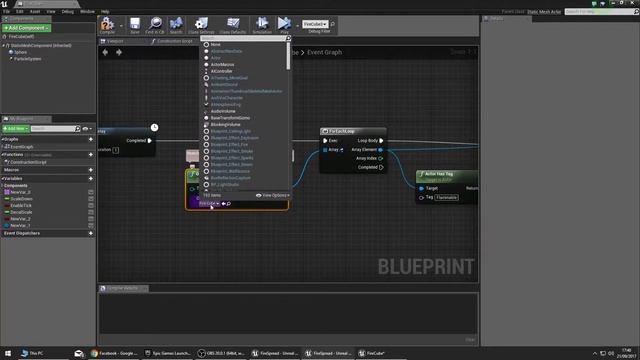Open the Add New dropdown

point(16,129)
